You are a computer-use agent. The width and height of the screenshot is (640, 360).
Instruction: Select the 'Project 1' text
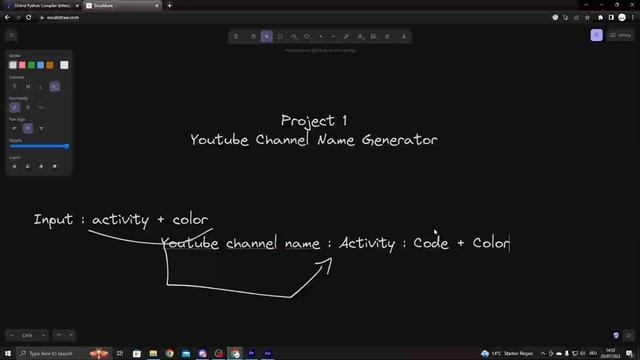[314, 121]
